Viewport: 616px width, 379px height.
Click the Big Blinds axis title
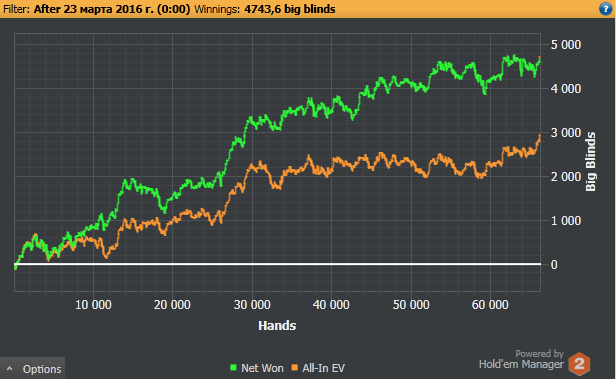pos(590,161)
